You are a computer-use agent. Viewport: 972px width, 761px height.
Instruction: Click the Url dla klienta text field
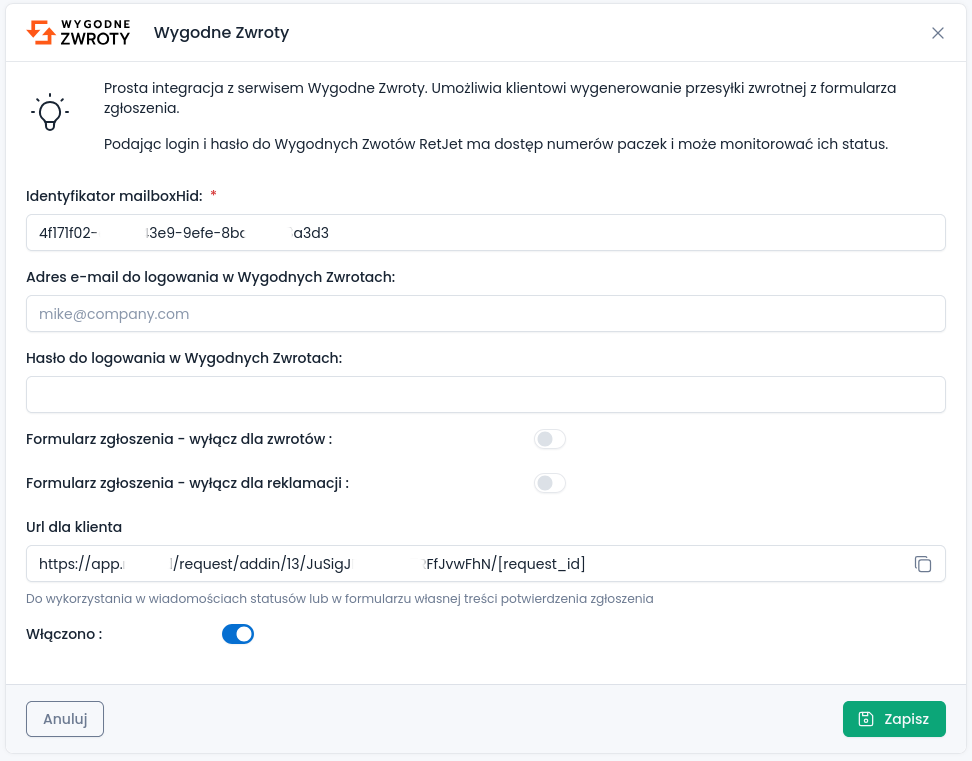click(x=460, y=564)
